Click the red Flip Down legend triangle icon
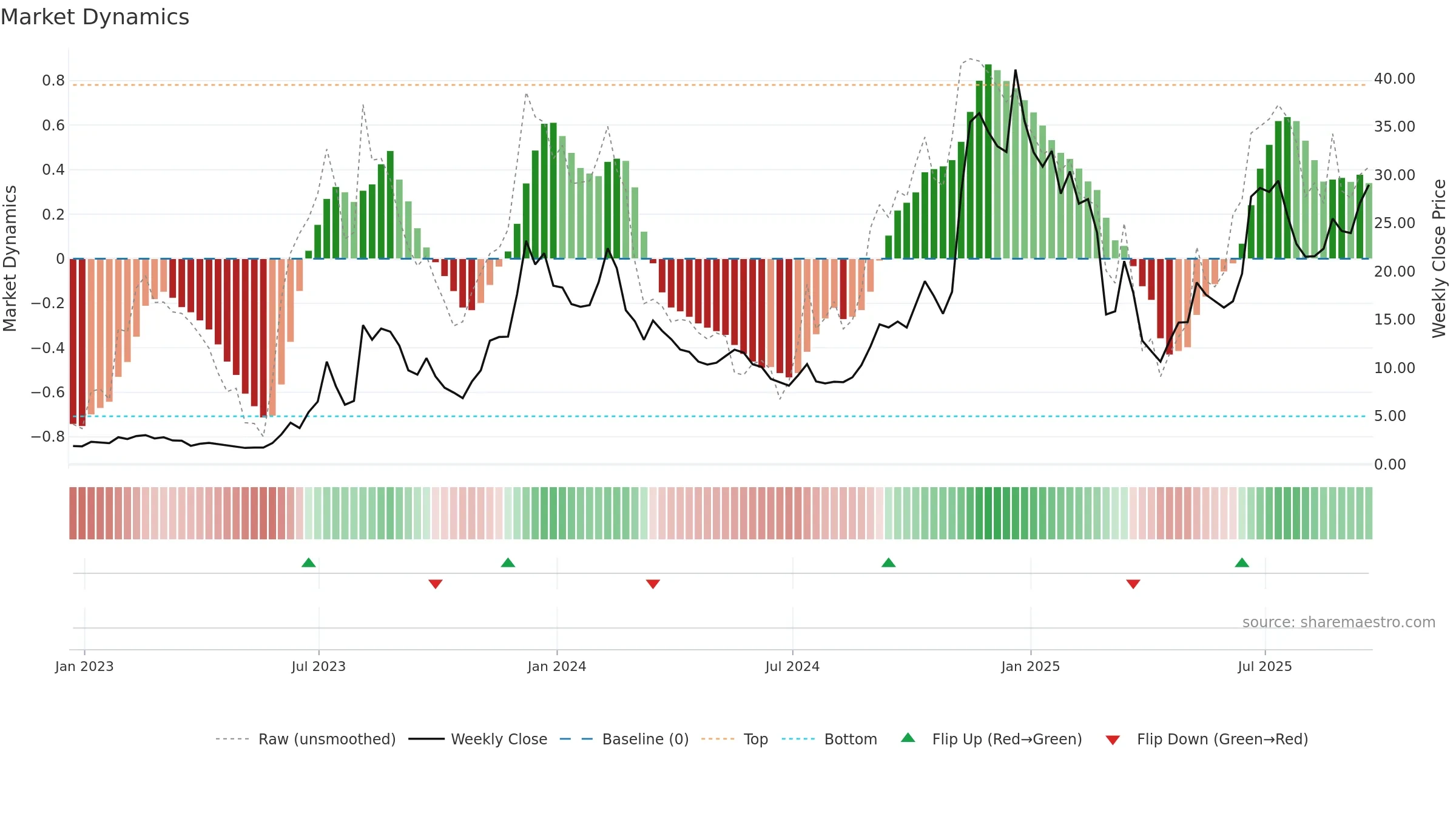Screen dimensions: 1456x819 click(1113, 740)
